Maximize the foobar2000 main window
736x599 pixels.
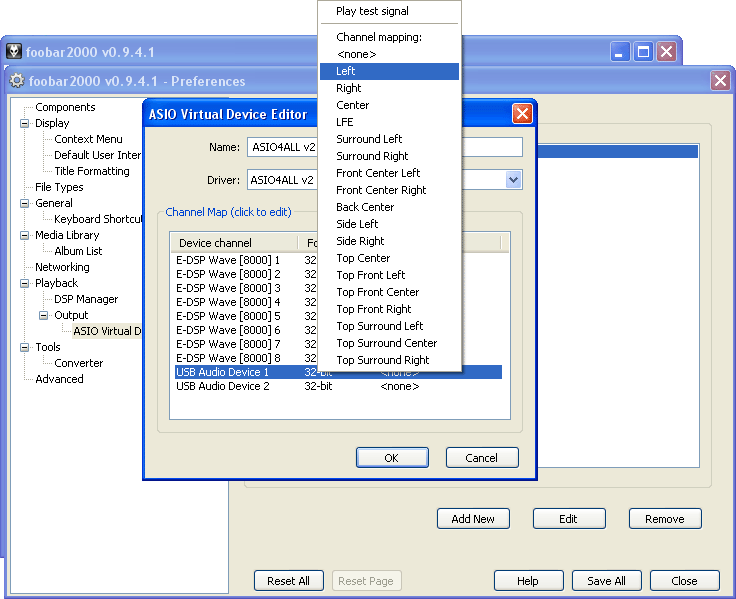click(643, 51)
